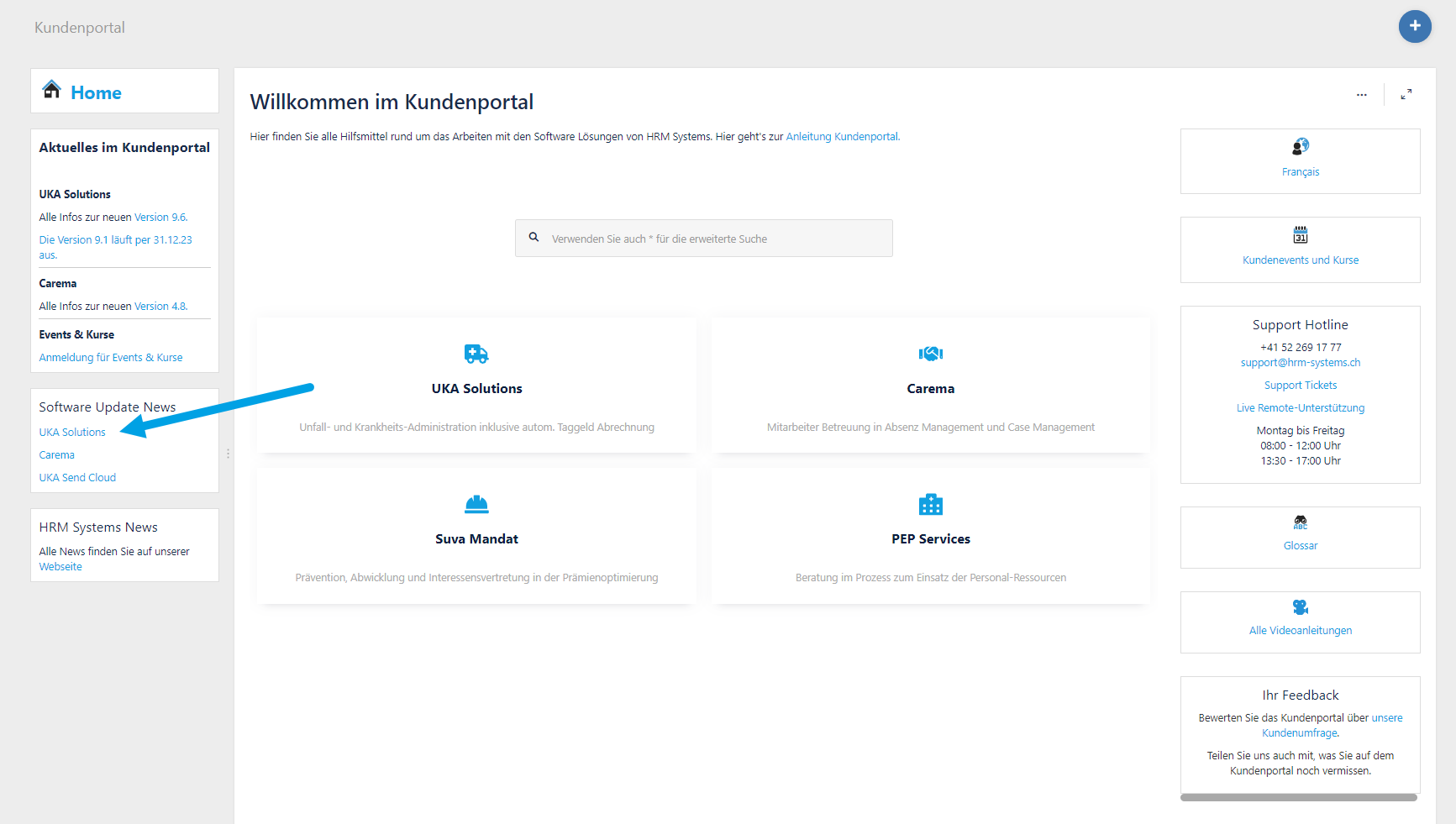The image size is (1456, 824).
Task: Click the sidebar splitter drag handle
Action: pyautogui.click(x=228, y=454)
